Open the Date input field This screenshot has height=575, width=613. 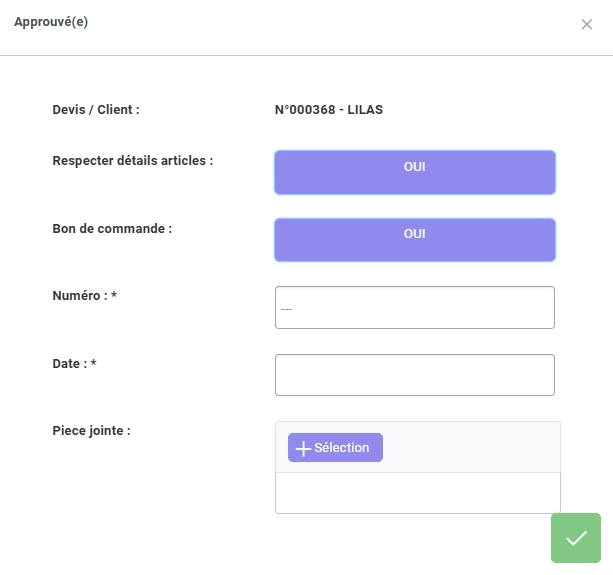pos(414,375)
